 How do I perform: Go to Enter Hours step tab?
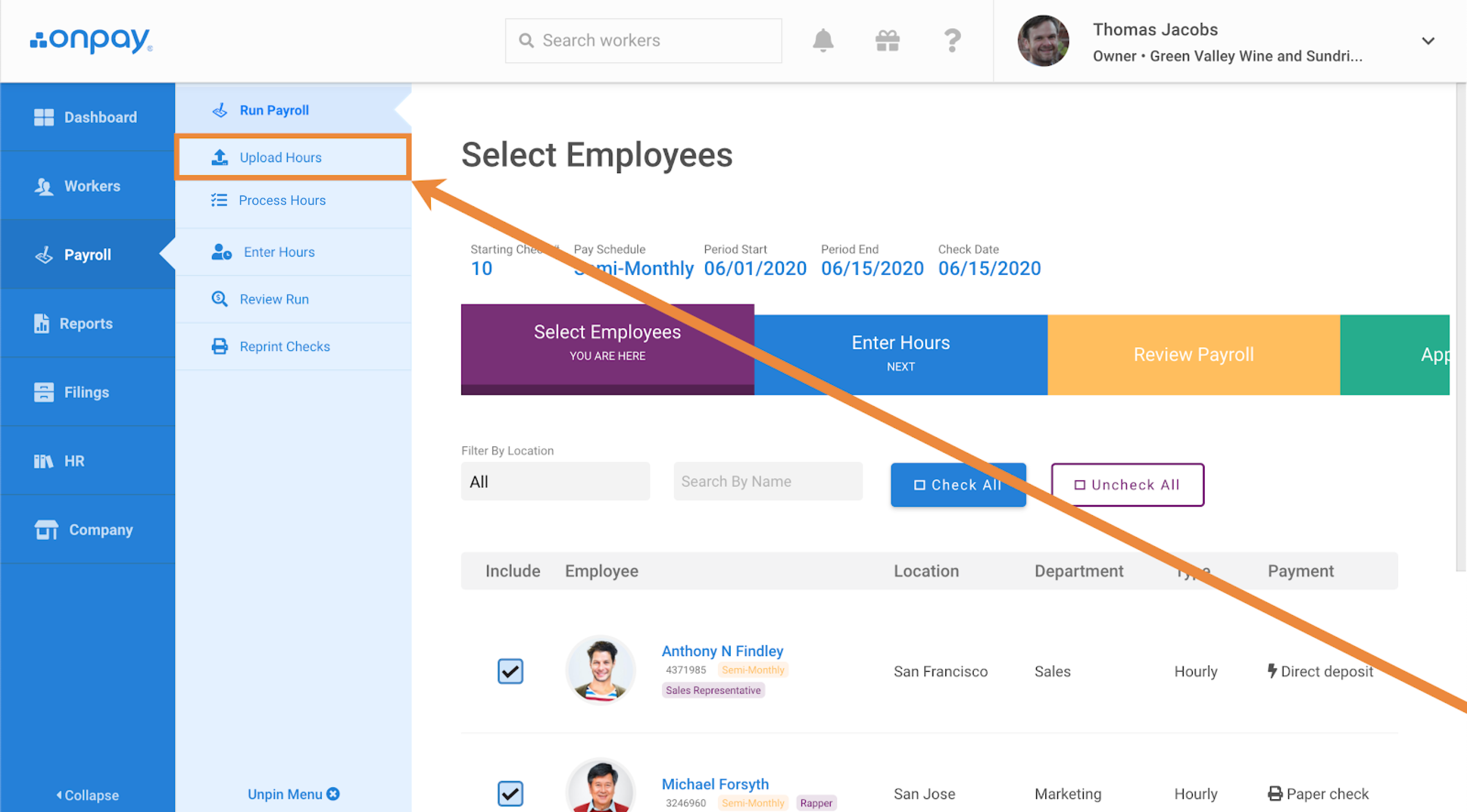901,354
